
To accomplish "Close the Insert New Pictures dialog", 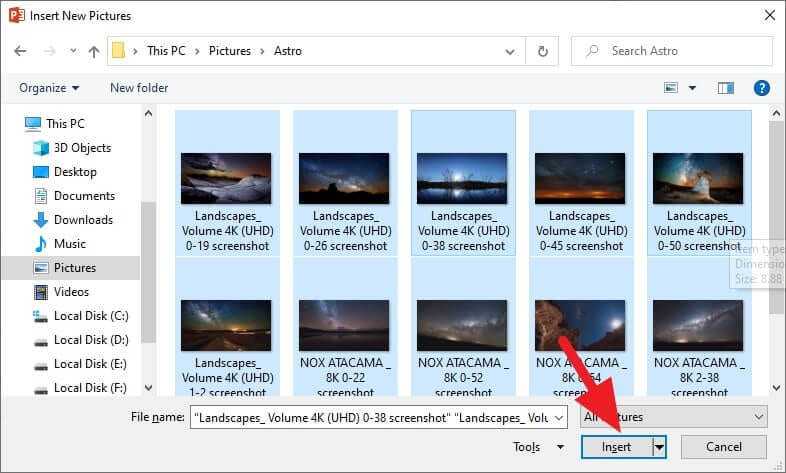I will tap(770, 16).
